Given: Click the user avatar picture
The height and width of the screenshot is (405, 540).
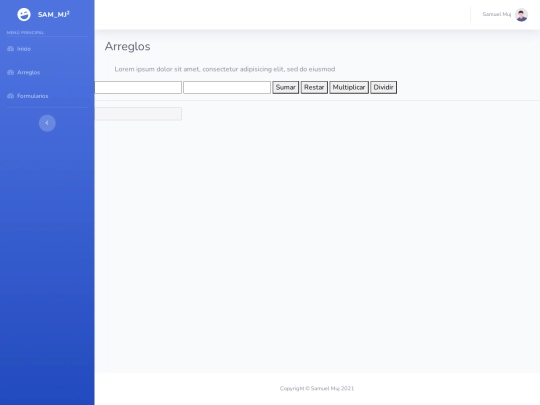Looking at the screenshot, I should (521, 15).
